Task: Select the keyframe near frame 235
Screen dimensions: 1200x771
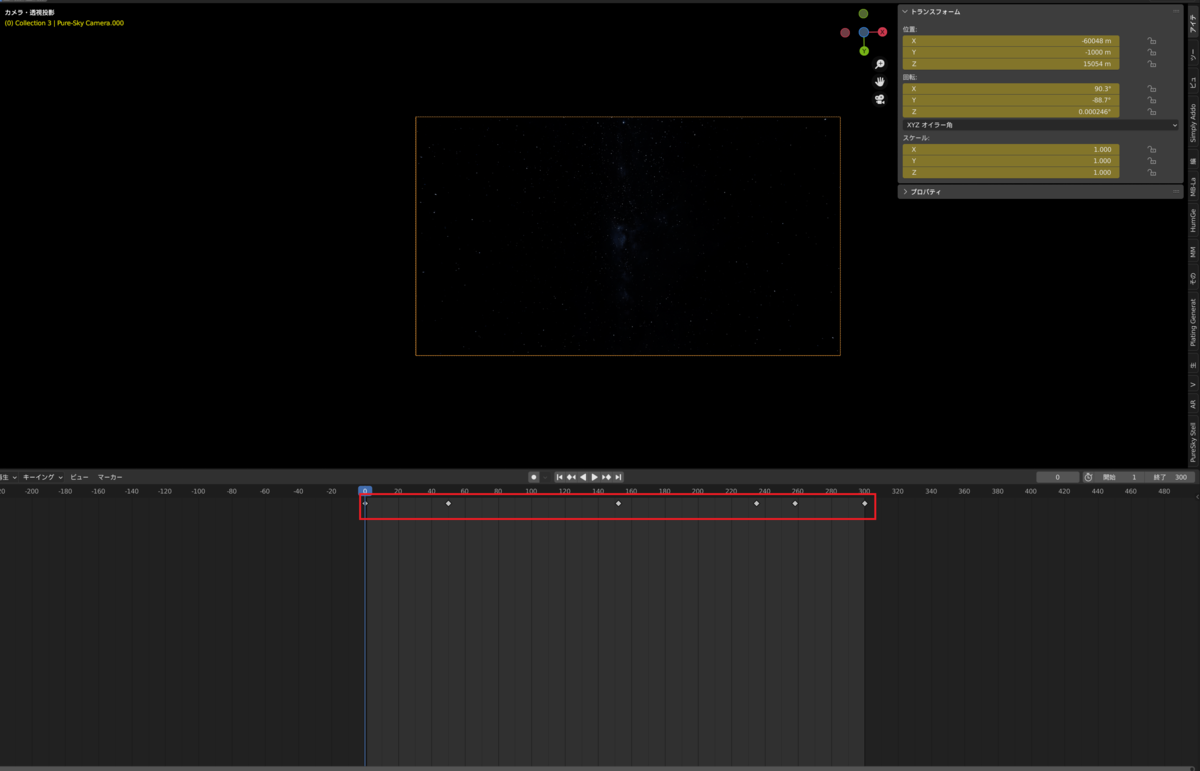Action: click(x=756, y=503)
